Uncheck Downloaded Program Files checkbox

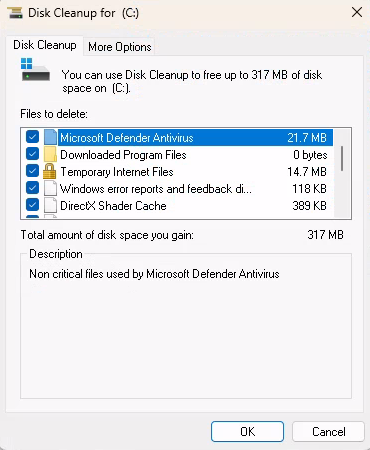coord(32,154)
